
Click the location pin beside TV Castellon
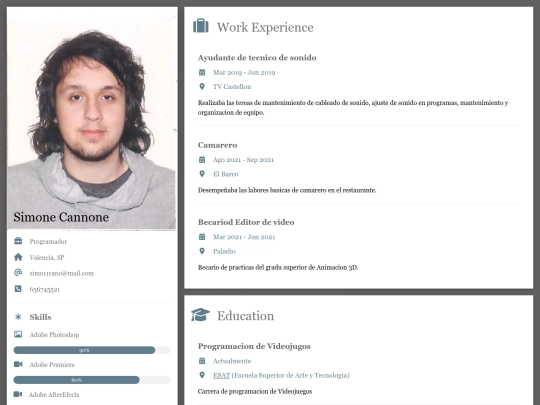(202, 86)
